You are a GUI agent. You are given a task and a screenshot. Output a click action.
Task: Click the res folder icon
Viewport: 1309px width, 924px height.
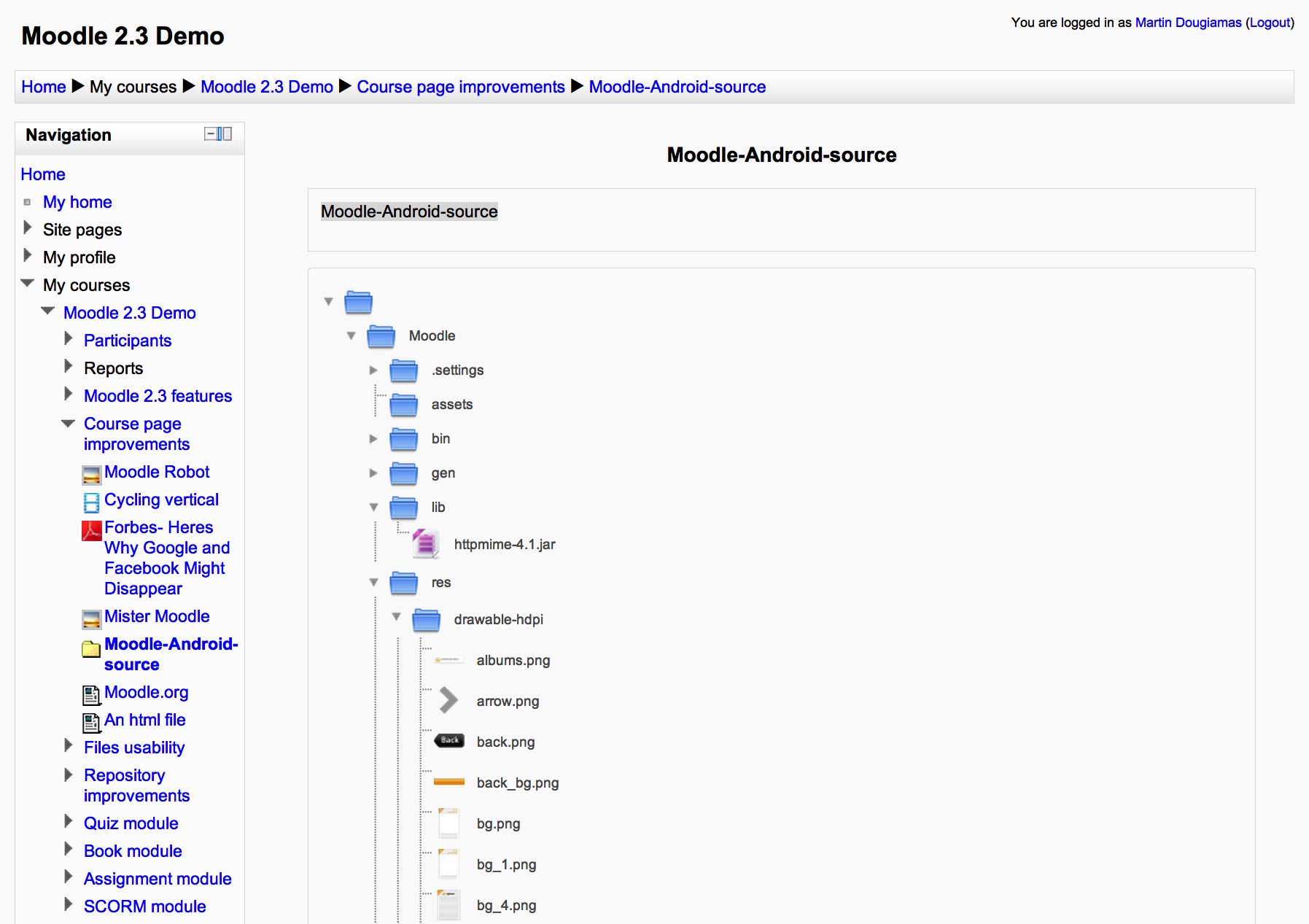pos(403,583)
